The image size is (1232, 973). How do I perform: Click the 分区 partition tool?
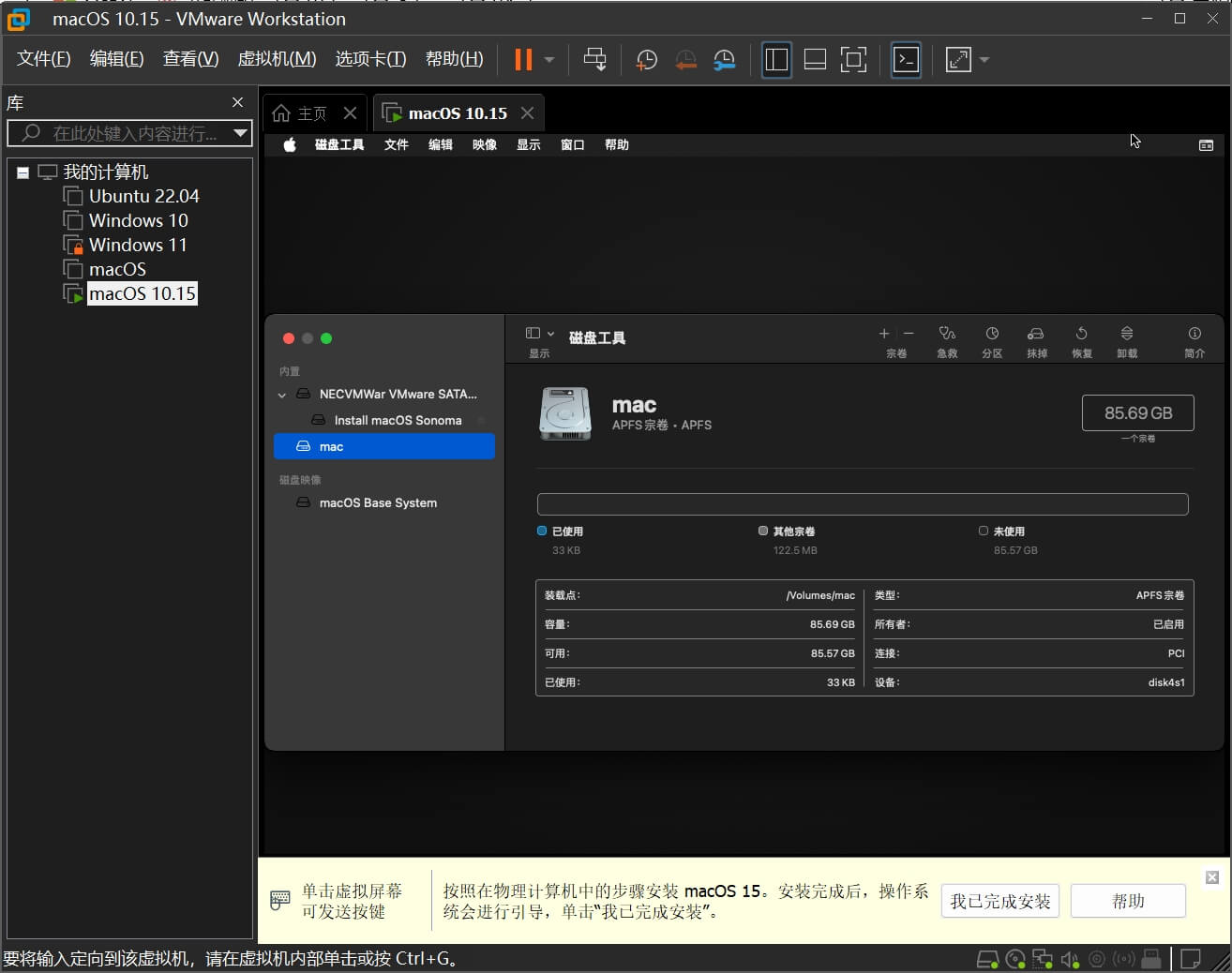[x=992, y=341]
